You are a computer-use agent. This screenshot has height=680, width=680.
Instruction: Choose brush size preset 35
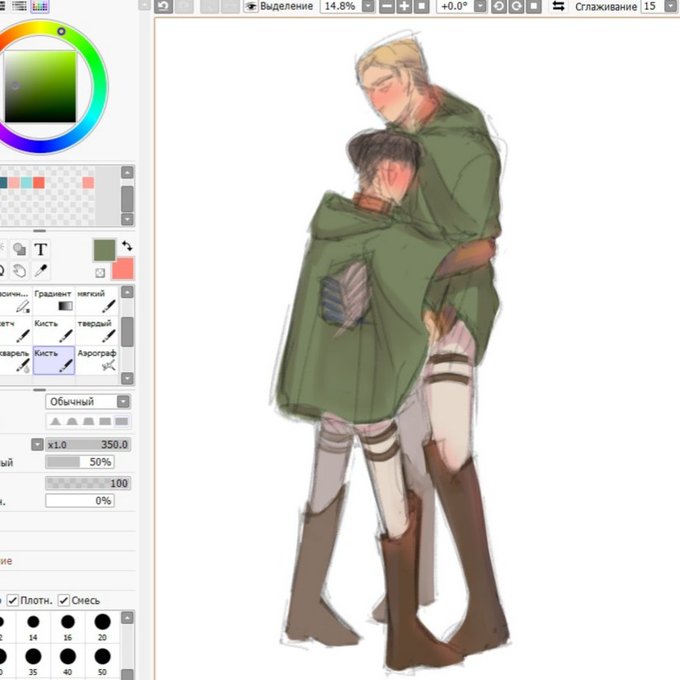(33, 662)
